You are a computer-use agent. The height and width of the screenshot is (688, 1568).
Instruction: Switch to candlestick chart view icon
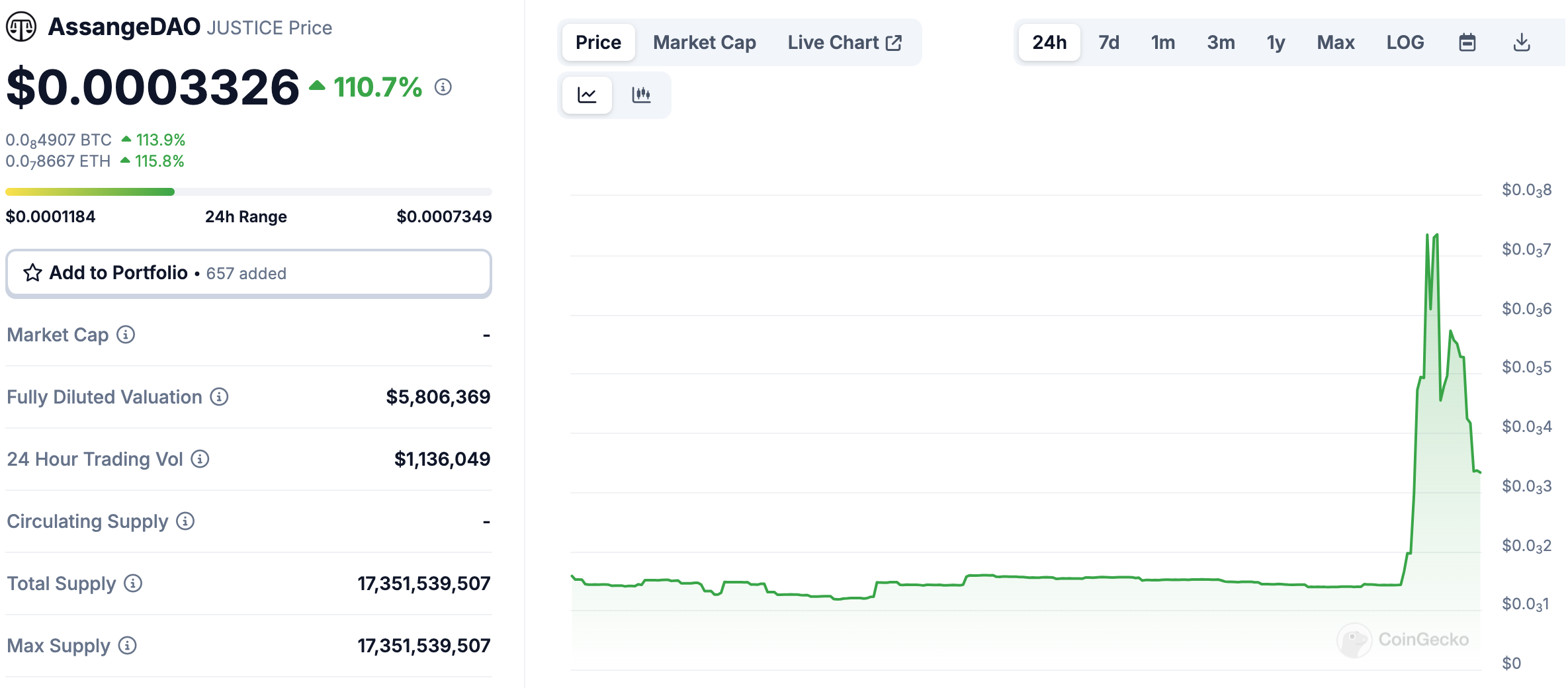[x=641, y=95]
